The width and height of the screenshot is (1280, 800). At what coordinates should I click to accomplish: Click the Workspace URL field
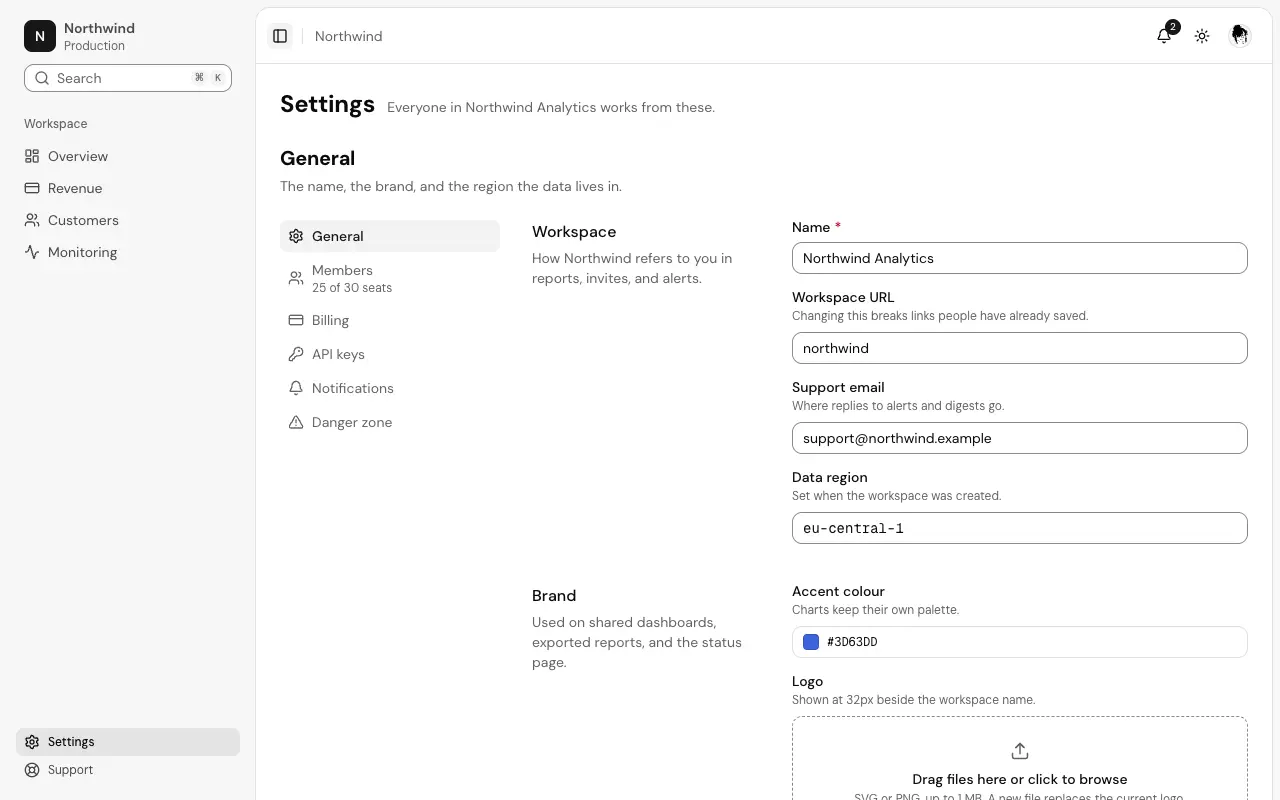[x=1020, y=348]
